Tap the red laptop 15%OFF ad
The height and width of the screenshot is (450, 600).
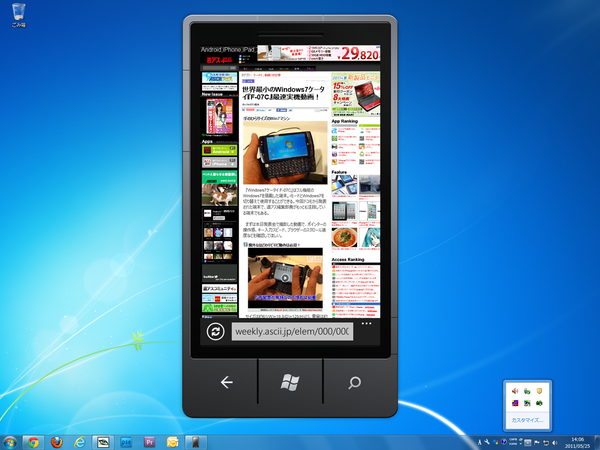click(x=355, y=94)
